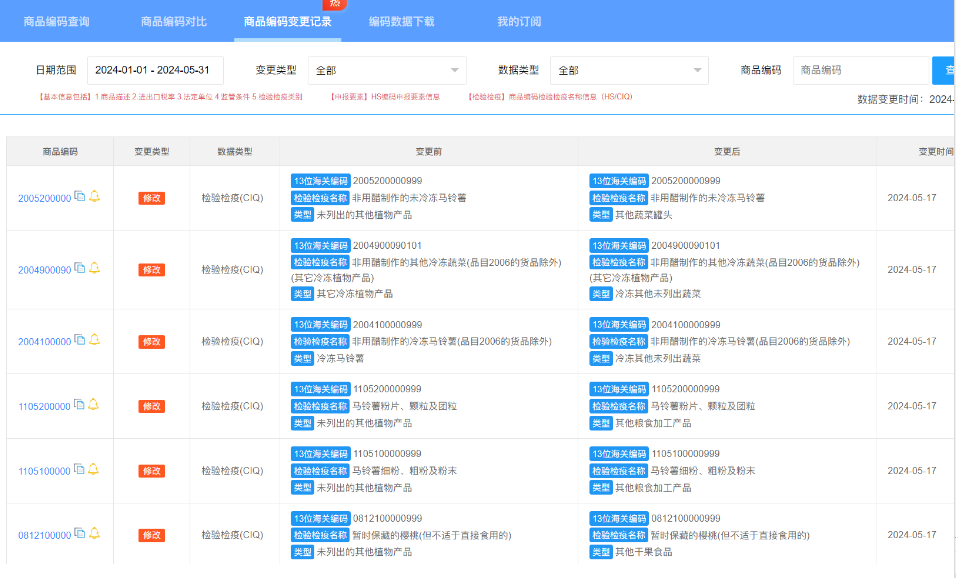Image resolution: width=956 pixels, height=578 pixels.
Task: Click the 数据类型 column header
Action: tap(235, 151)
